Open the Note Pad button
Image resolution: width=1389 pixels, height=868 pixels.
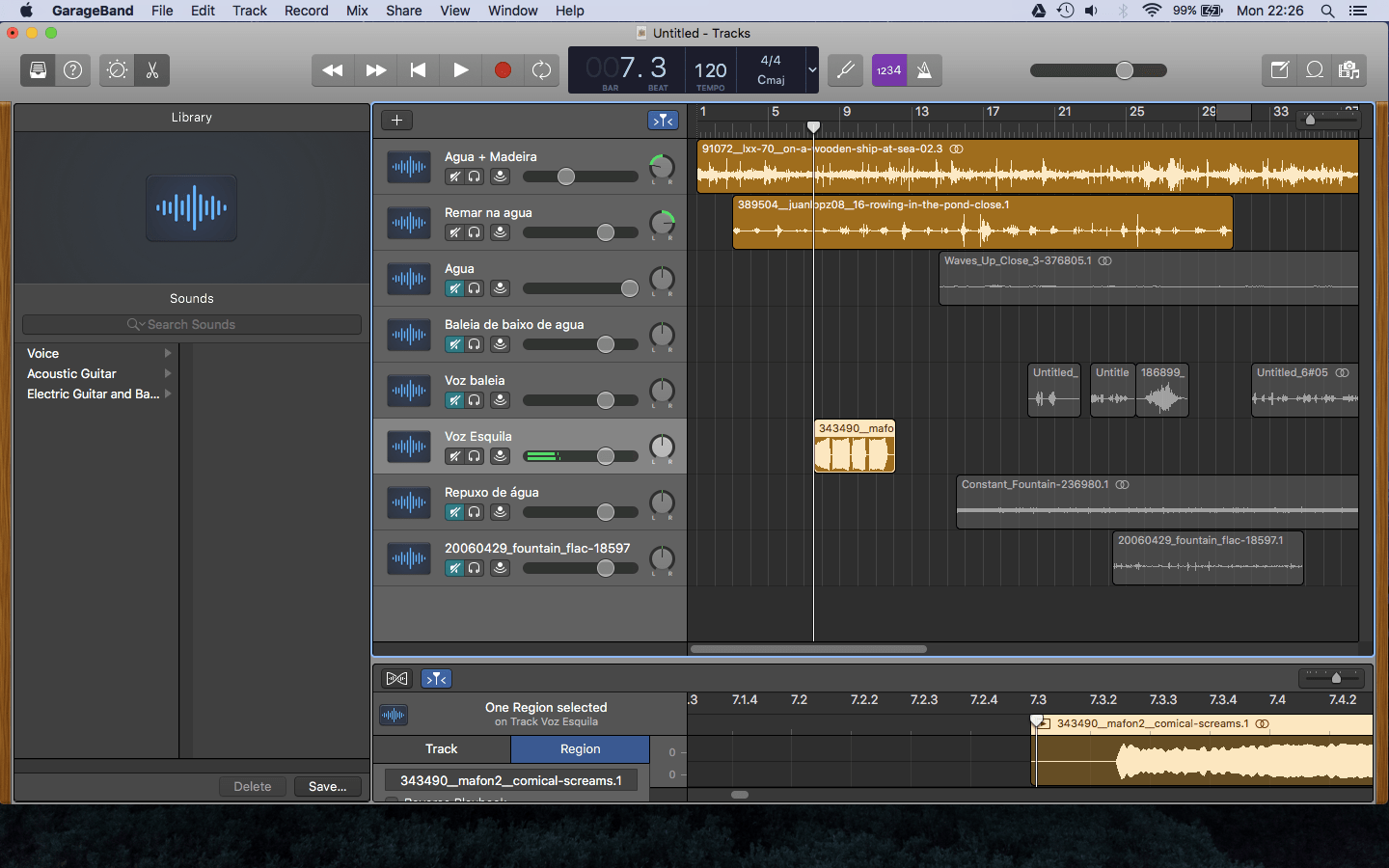pyautogui.click(x=1279, y=70)
